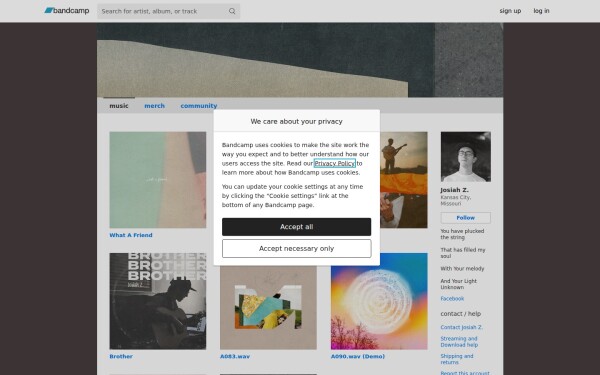Image resolution: width=600 pixels, height=375 pixels.
Task: Click Contact Josiah Z. link
Action: click(461, 327)
